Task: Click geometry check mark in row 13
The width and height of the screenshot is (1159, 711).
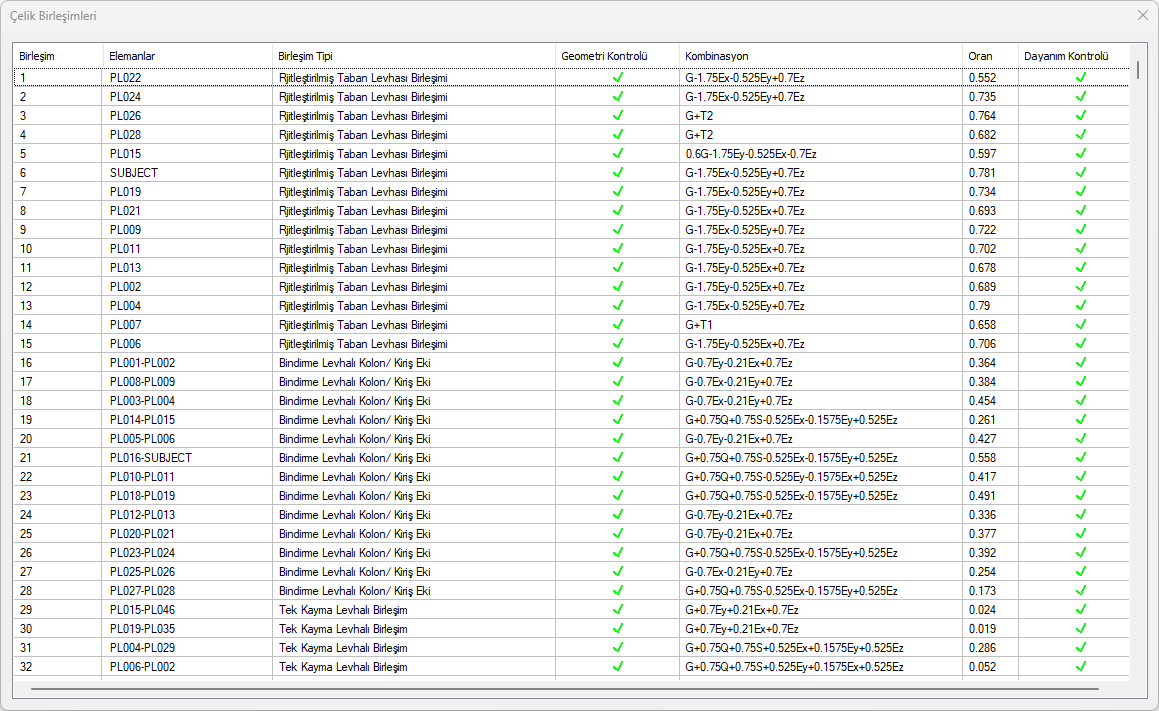Action: click(618, 306)
